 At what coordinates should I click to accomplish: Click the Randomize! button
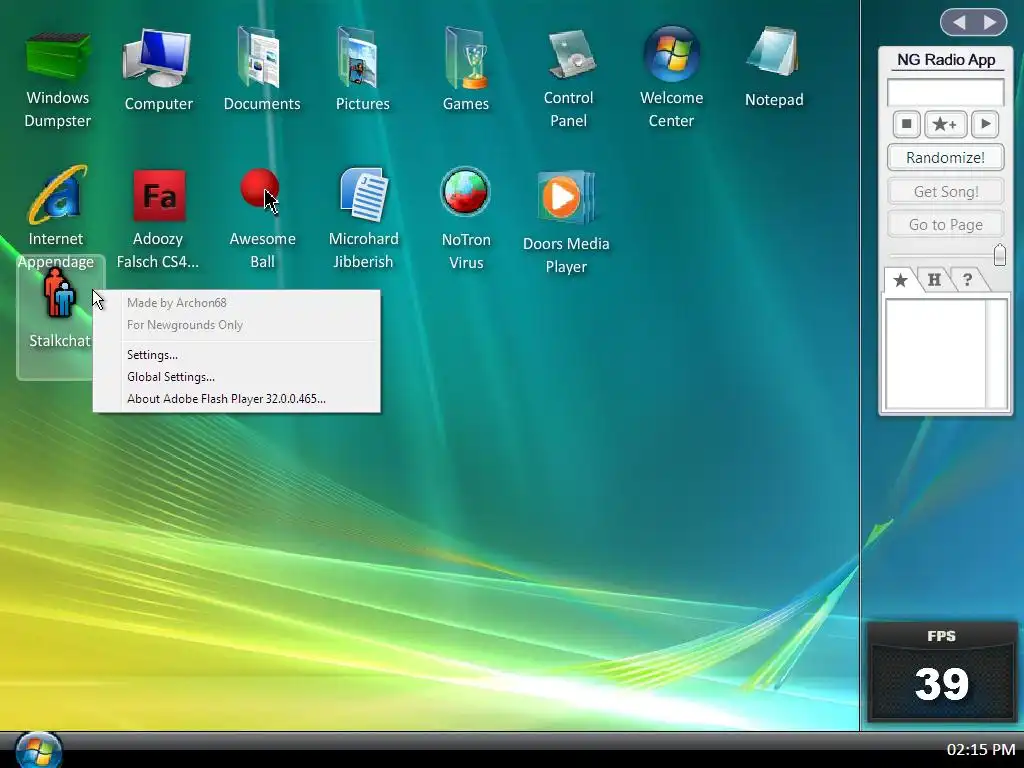(x=946, y=157)
